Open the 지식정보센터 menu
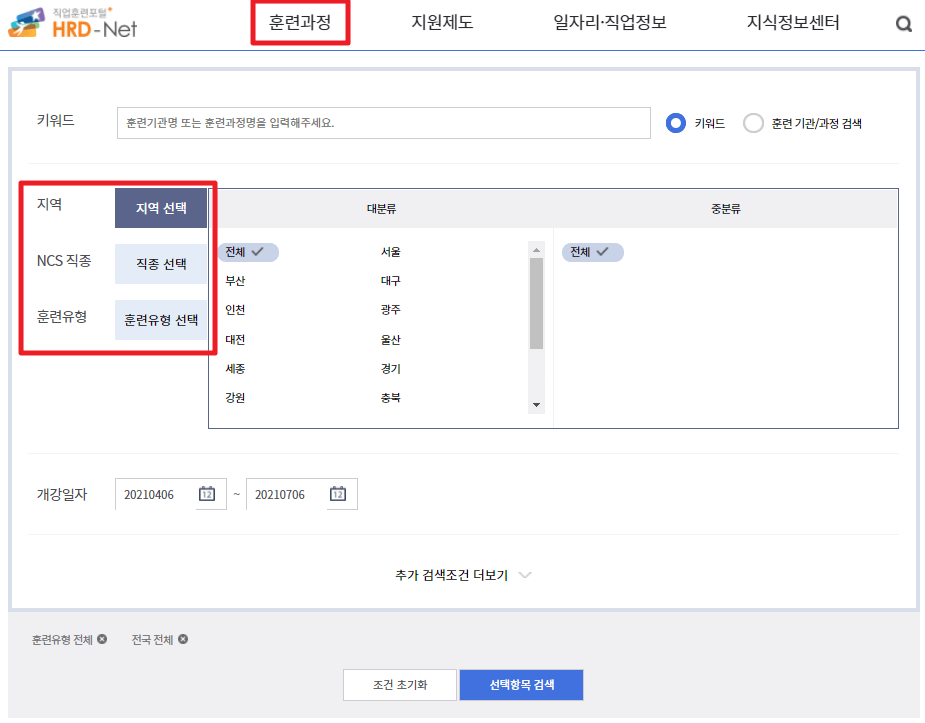 tap(793, 22)
